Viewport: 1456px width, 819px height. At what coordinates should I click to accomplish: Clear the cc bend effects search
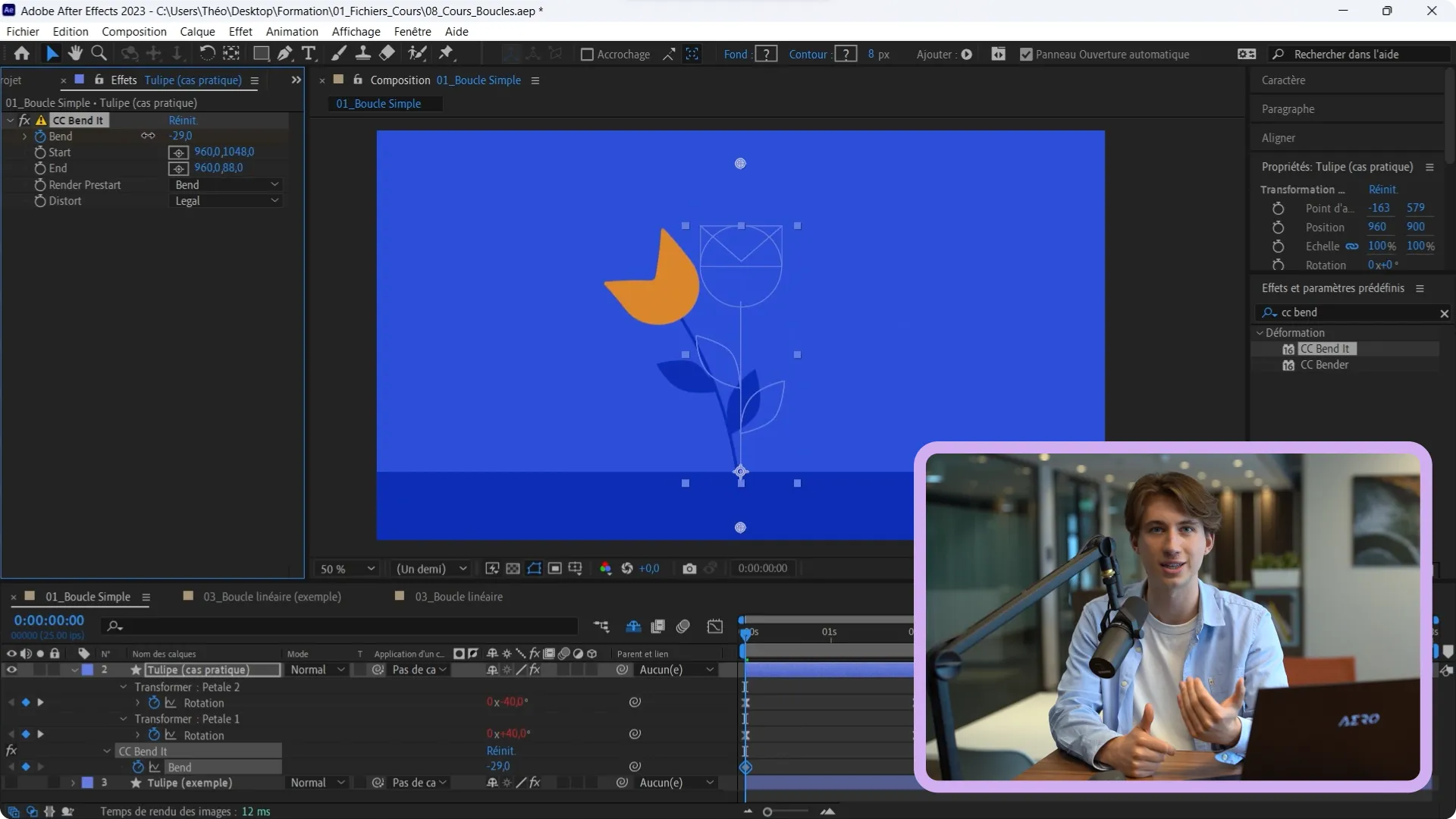pyautogui.click(x=1444, y=313)
